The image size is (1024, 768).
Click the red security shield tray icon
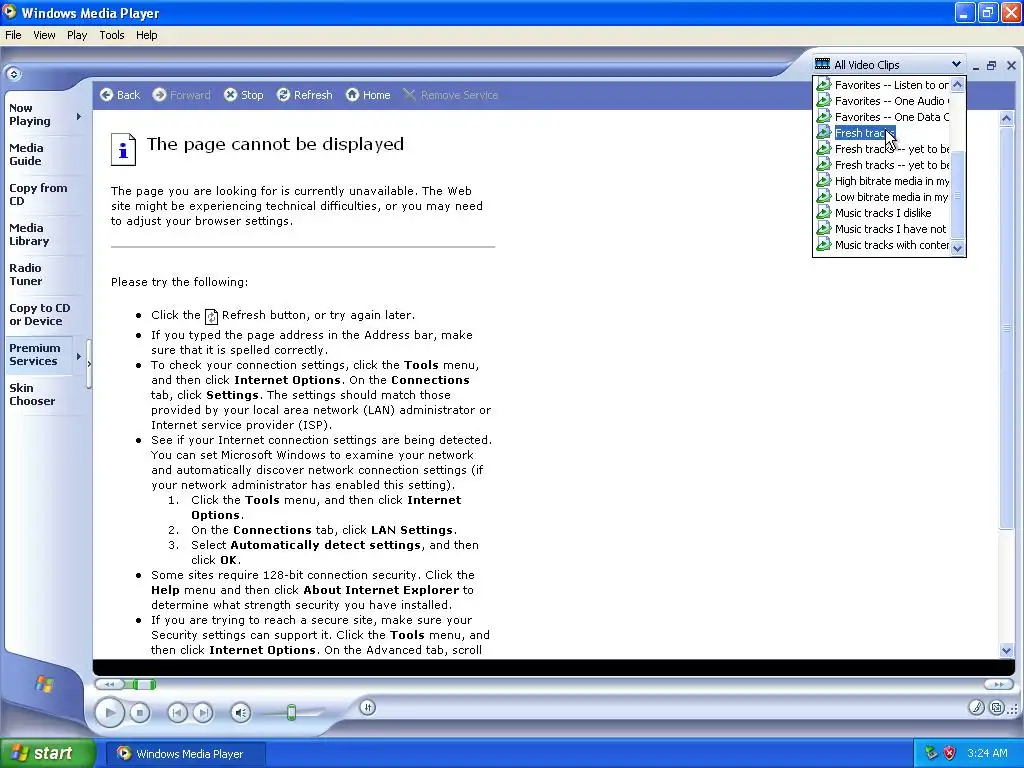pos(950,754)
